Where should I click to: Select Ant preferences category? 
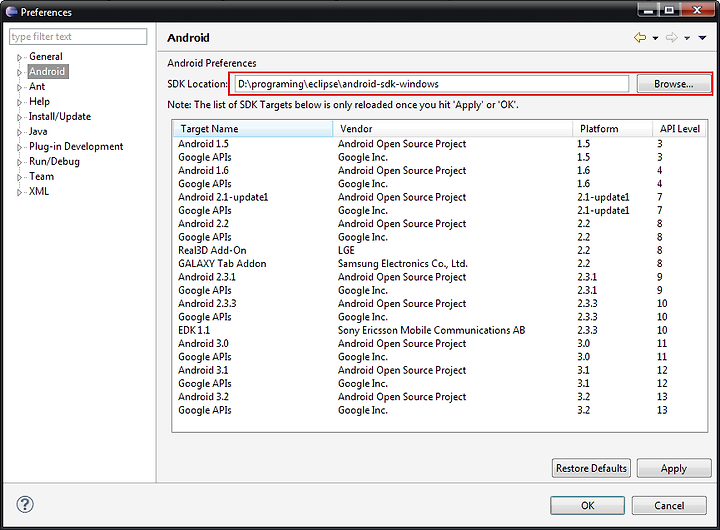point(37,86)
